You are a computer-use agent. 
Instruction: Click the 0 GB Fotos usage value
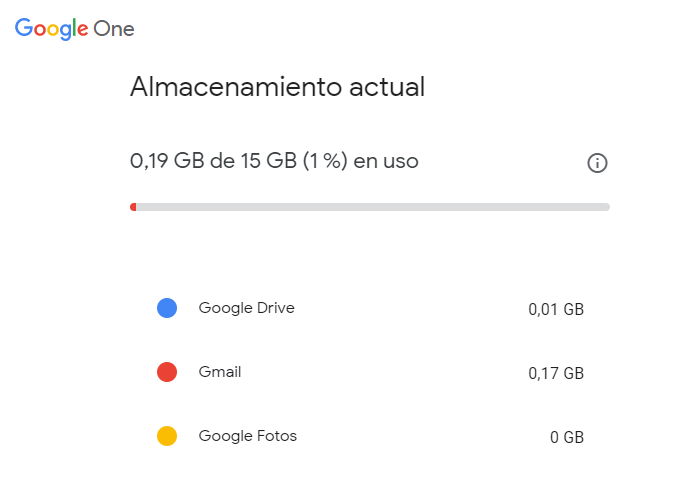point(567,438)
